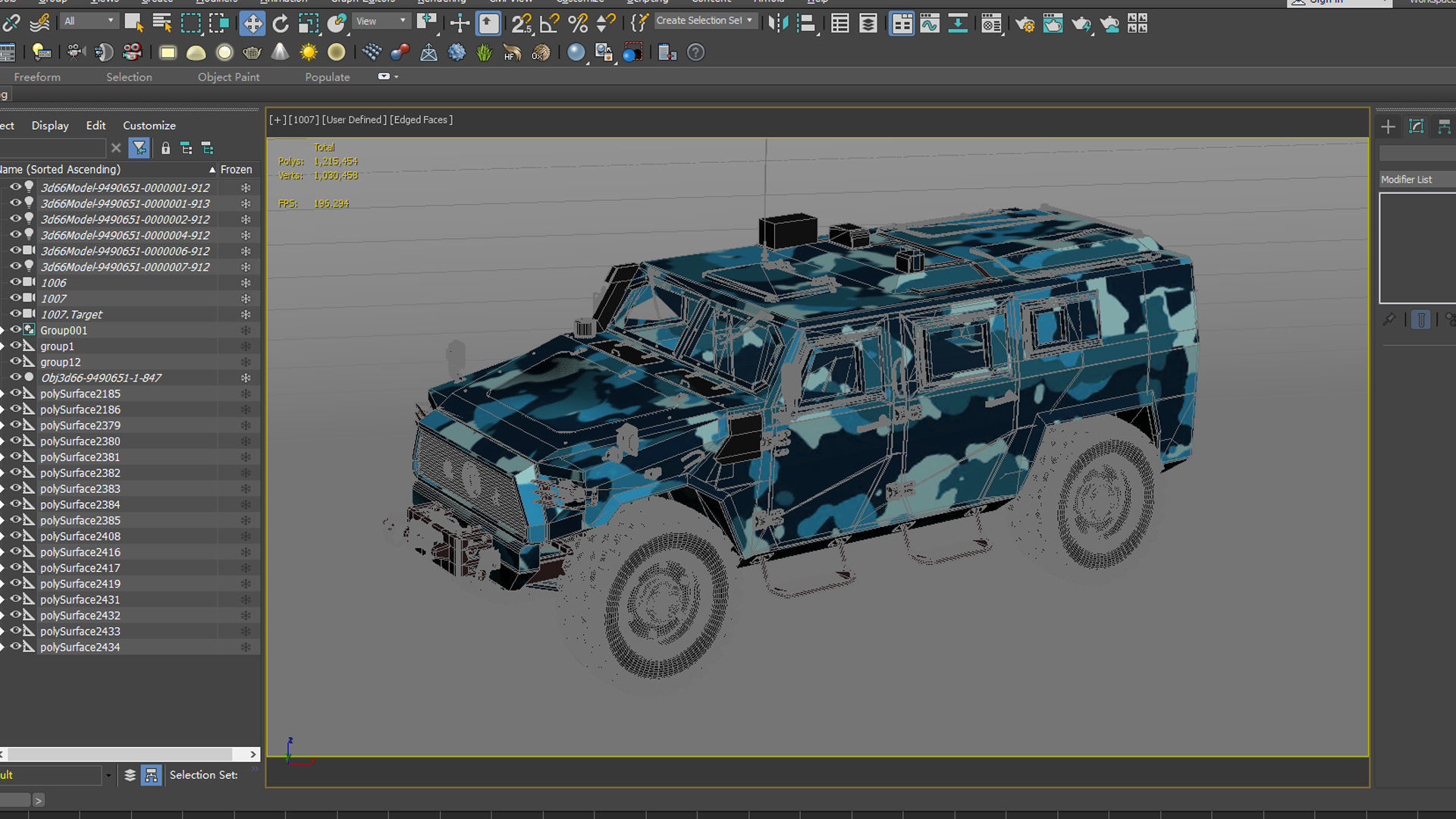The height and width of the screenshot is (819, 1456).
Task: Click the green grass Hair and Fur icon
Action: [x=484, y=52]
